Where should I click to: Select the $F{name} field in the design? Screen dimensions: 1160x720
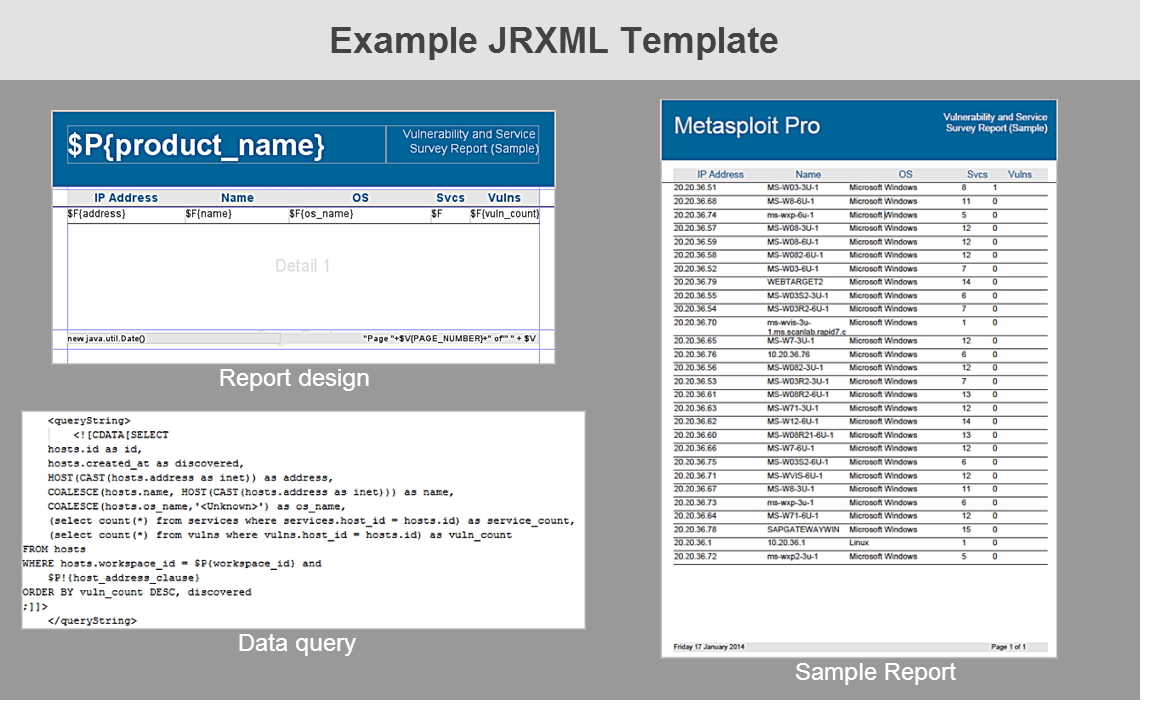(209, 214)
